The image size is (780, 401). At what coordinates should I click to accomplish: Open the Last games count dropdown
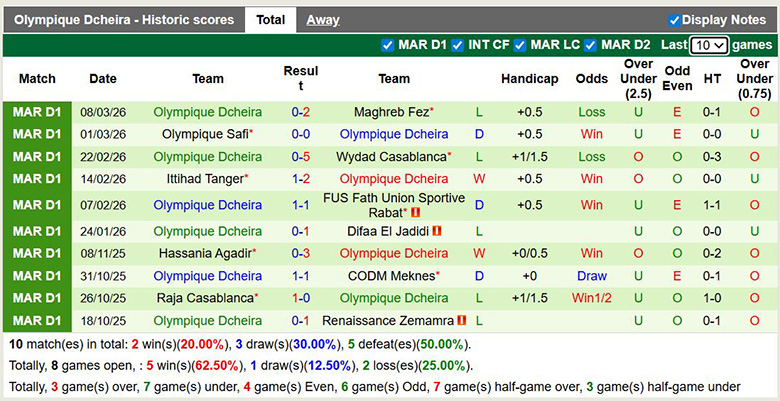[x=709, y=45]
